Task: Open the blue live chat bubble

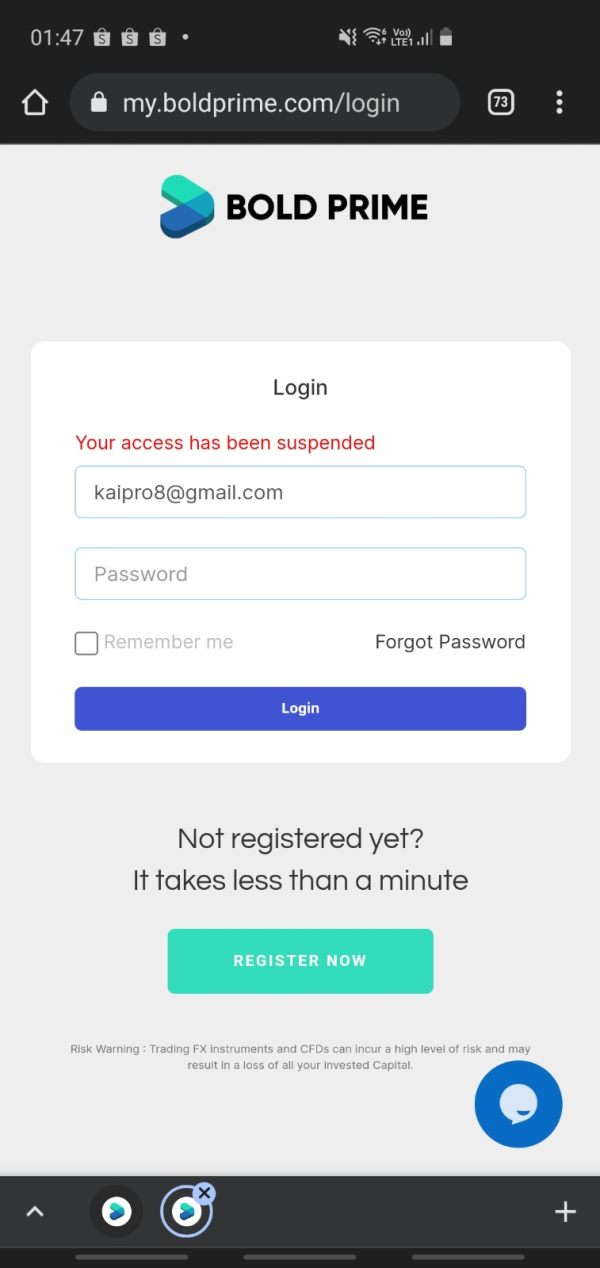Action: coord(518,1104)
